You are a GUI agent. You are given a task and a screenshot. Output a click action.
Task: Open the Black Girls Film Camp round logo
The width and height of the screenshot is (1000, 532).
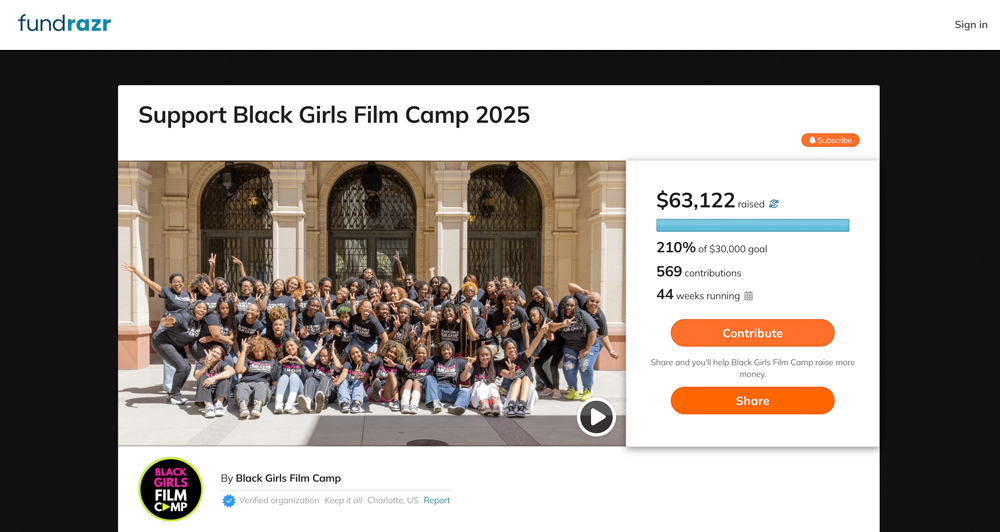pyautogui.click(x=171, y=489)
